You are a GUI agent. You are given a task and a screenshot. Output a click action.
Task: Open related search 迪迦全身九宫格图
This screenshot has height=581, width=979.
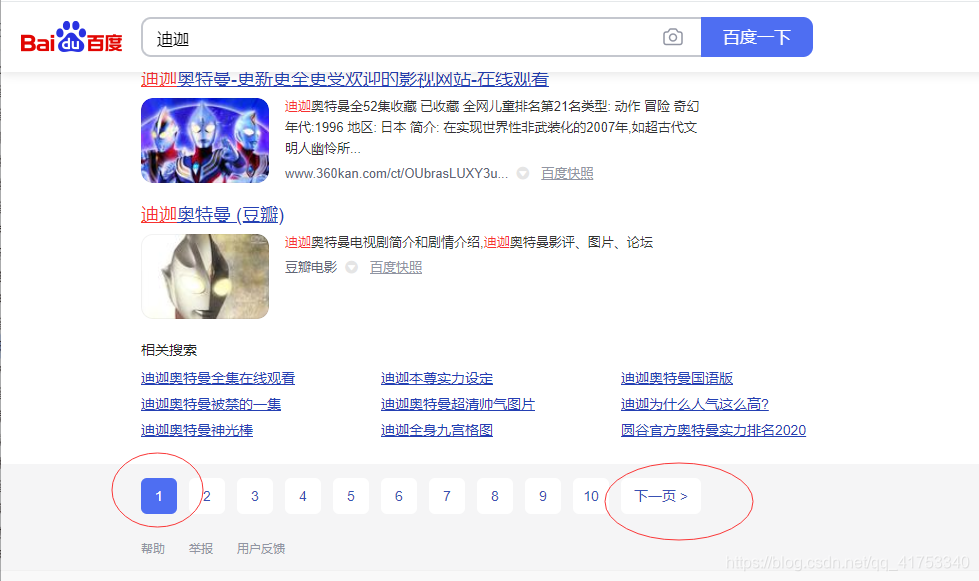pos(437,431)
